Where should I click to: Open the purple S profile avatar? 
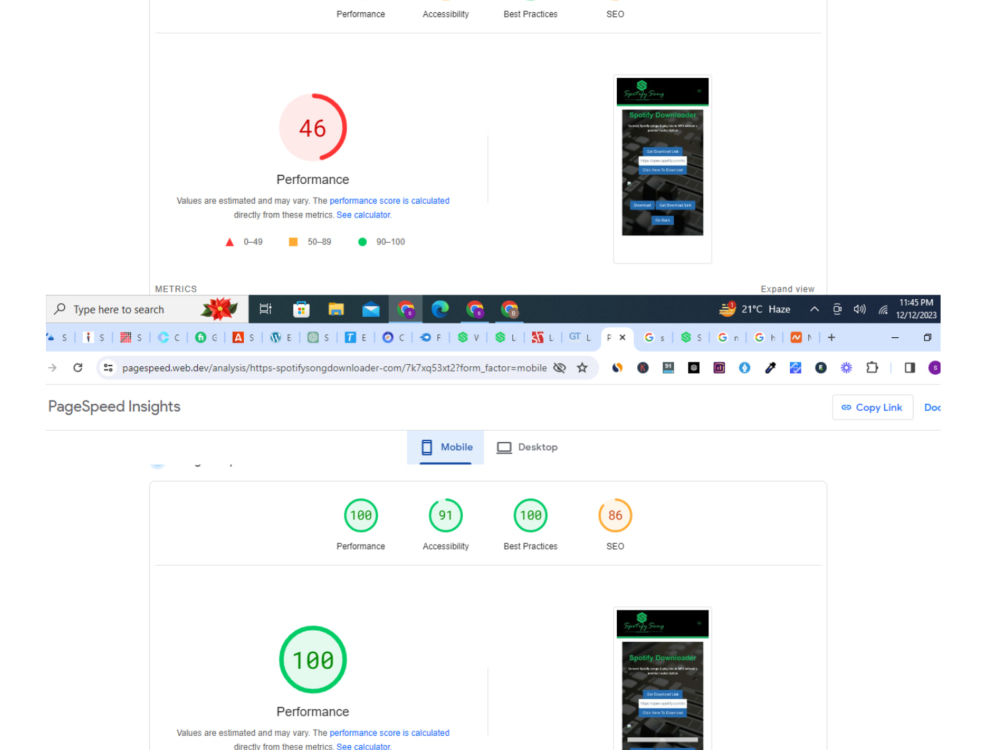point(934,368)
